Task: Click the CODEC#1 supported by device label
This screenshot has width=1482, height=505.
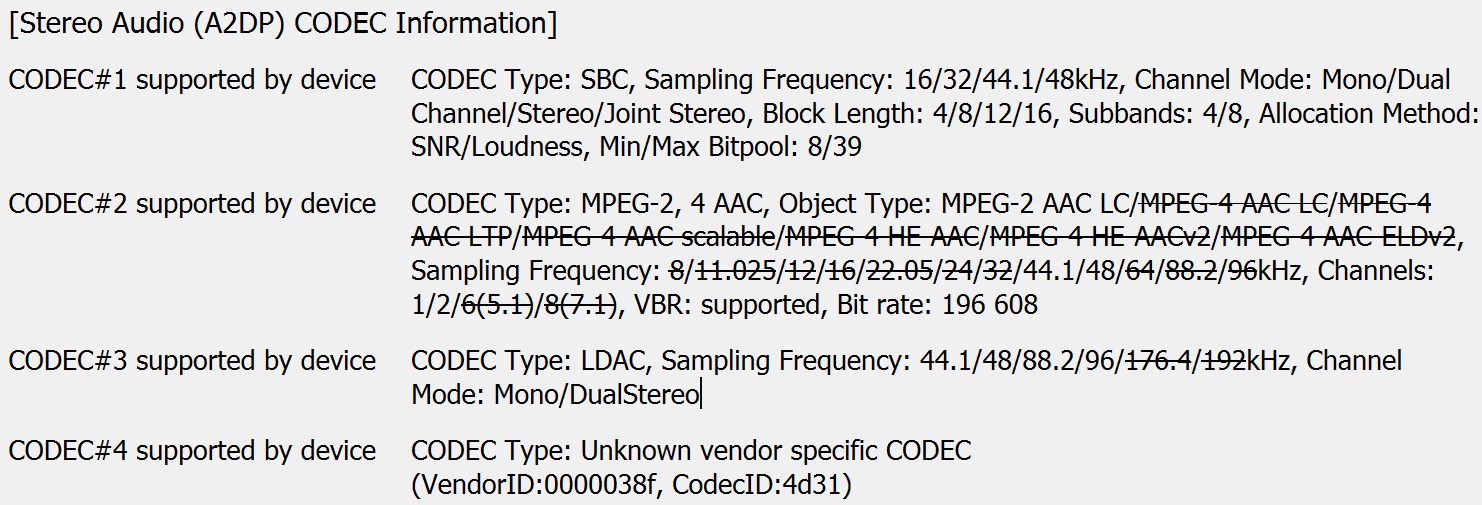Action: point(192,80)
